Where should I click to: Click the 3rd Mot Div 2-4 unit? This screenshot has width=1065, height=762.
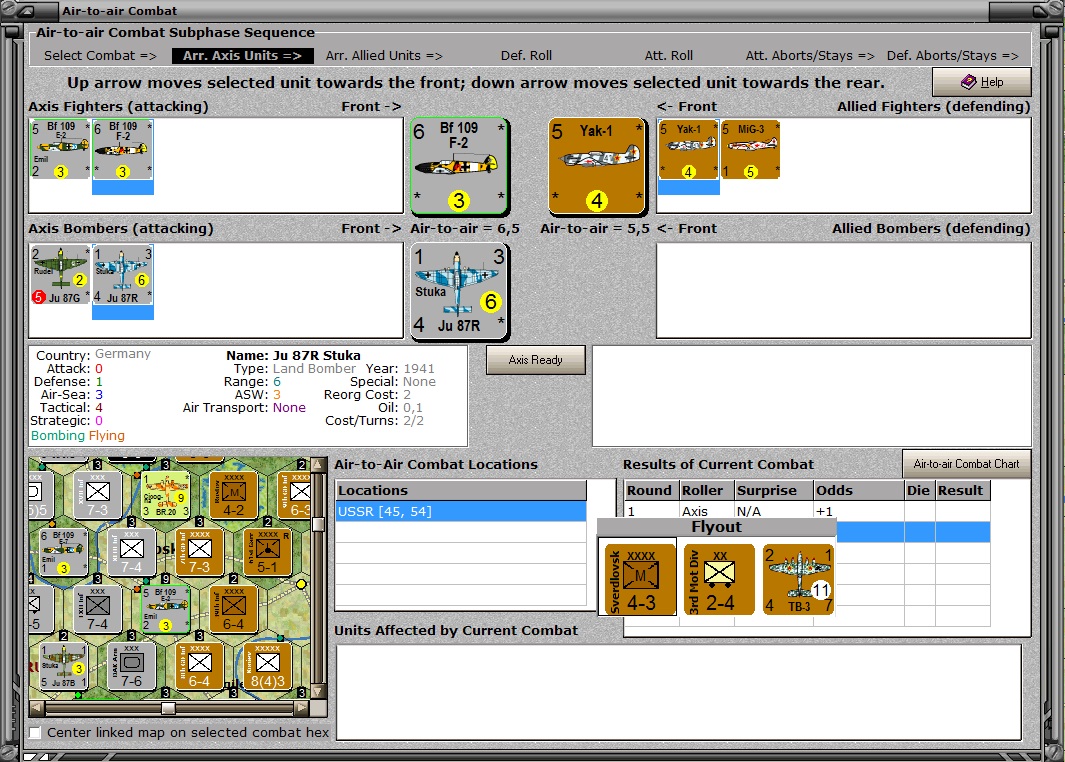[719, 579]
